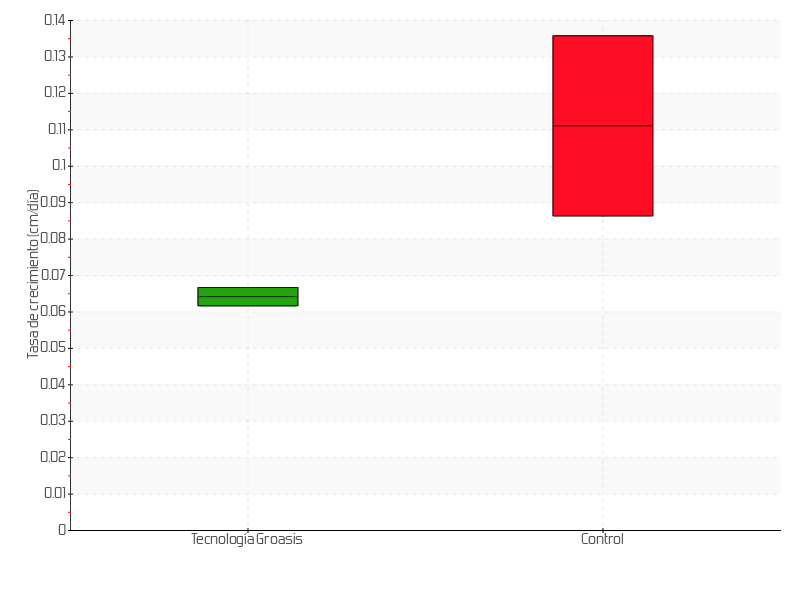
Task: Select the 0.09 y-axis tick label
Action: click(54, 202)
